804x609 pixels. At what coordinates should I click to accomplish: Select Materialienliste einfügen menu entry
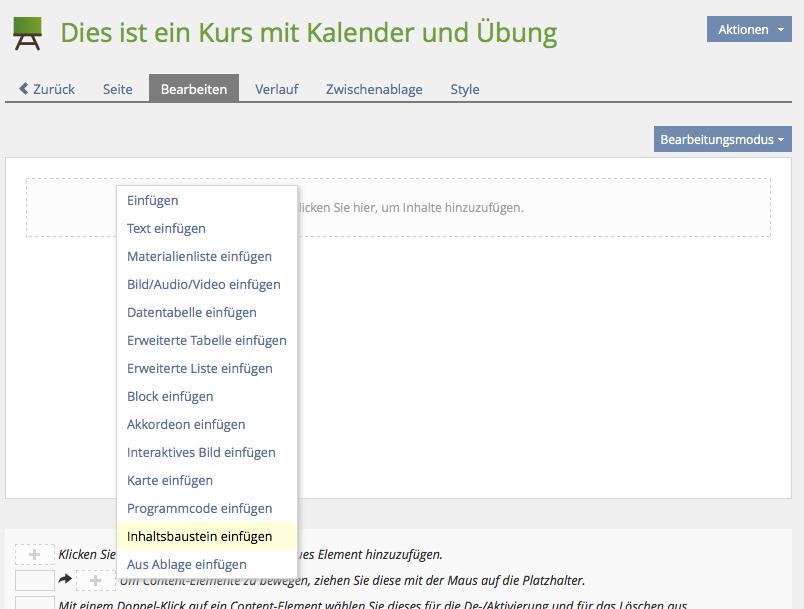pyautogui.click(x=199, y=257)
